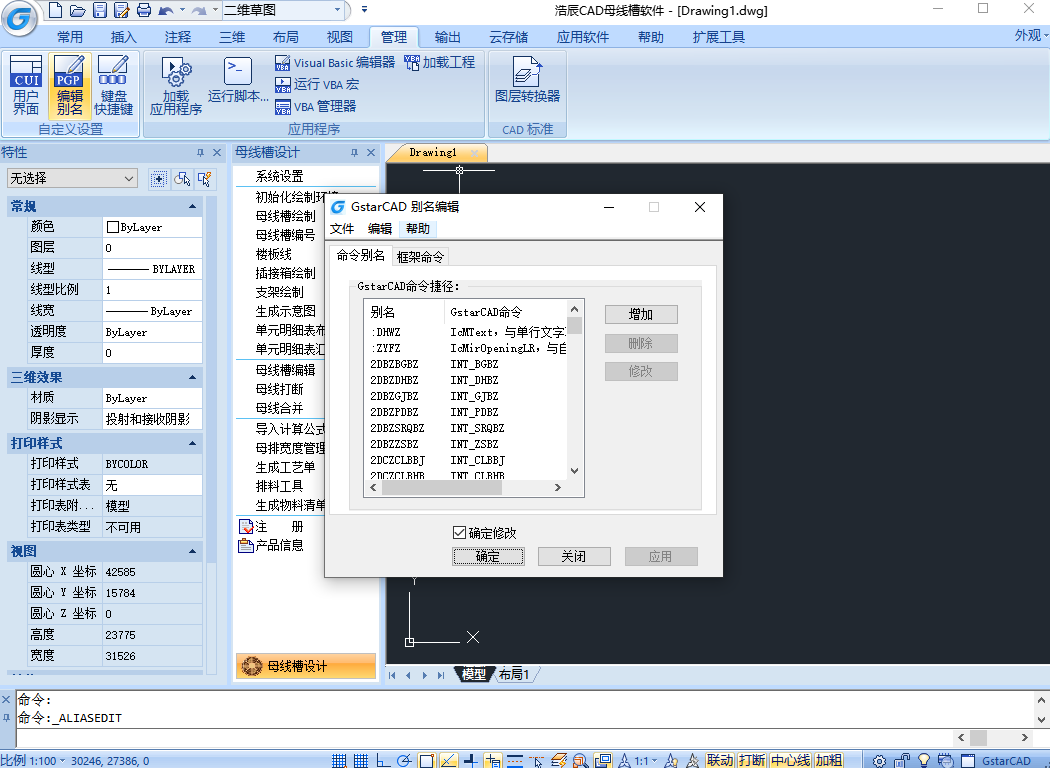Click the Save icon in quick access
Image resolution: width=1050 pixels, height=768 pixels.
(100, 10)
